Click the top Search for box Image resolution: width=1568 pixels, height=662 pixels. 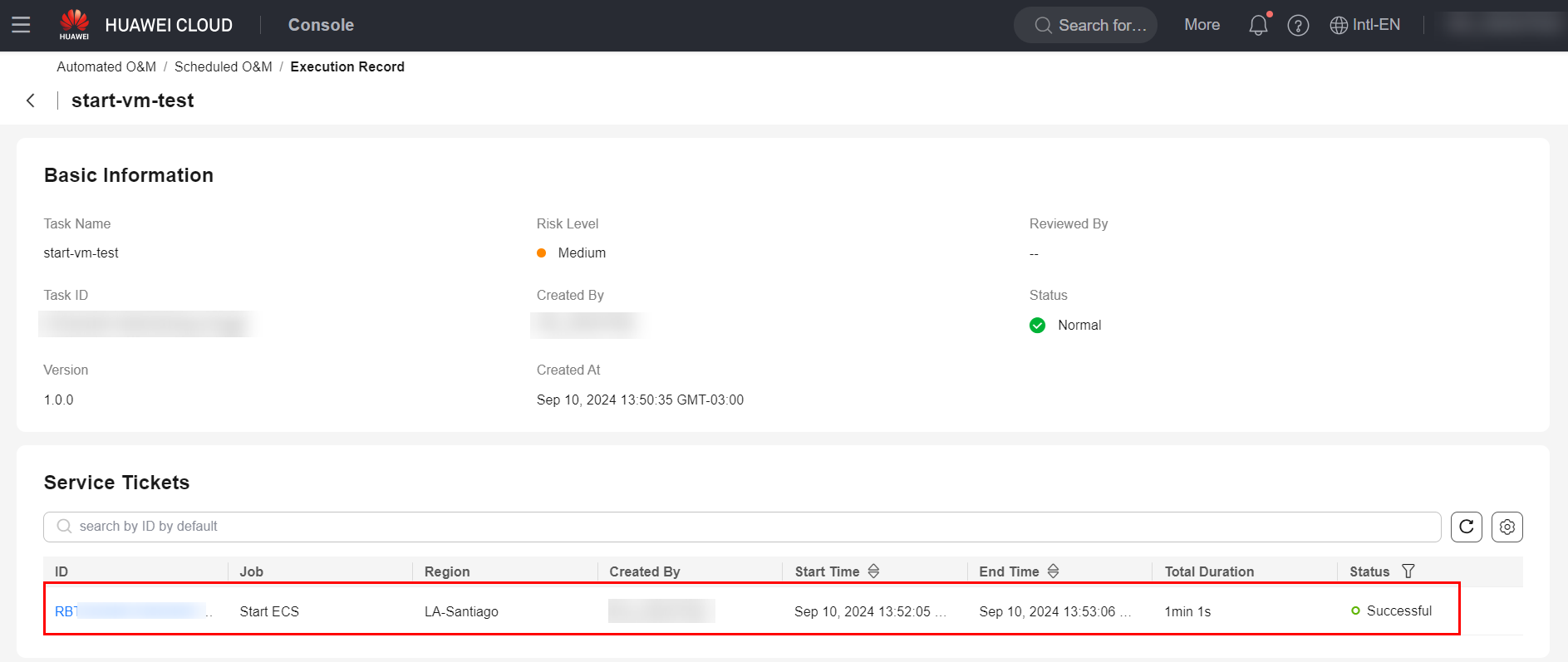pos(1085,25)
